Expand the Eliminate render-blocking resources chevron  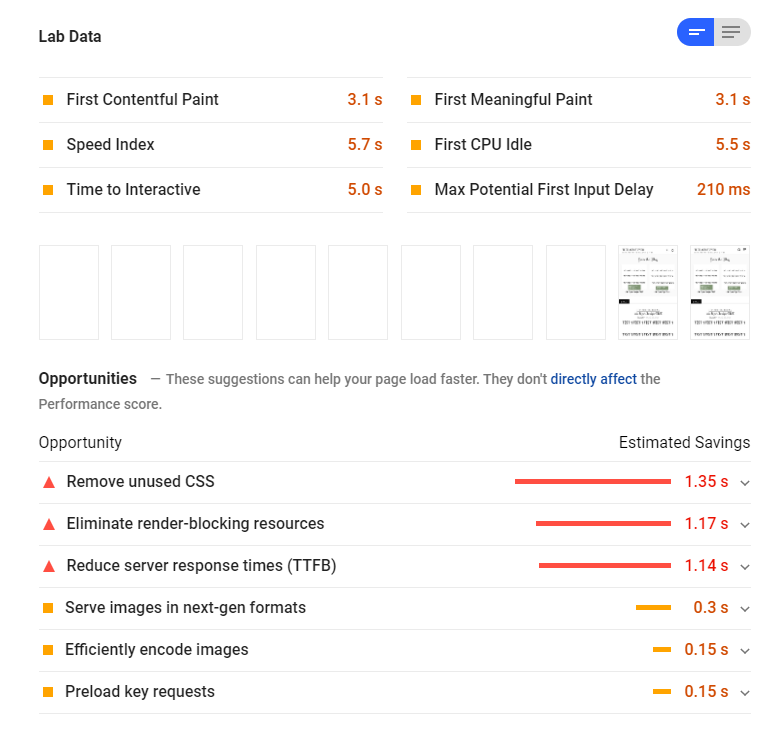pyautogui.click(x=745, y=525)
